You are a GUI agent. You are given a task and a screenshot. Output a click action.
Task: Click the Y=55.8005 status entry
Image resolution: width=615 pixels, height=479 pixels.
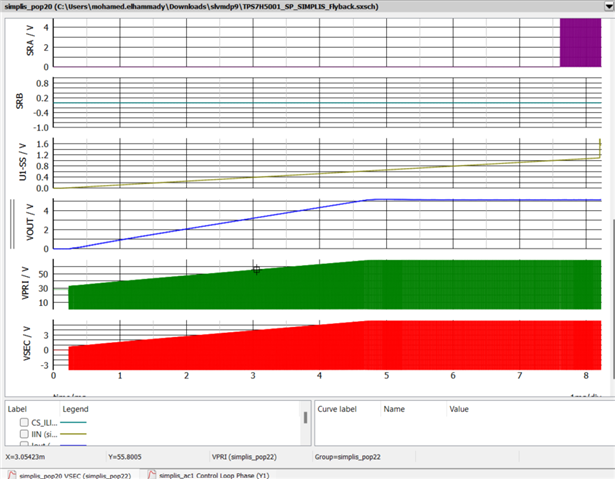pyautogui.click(x=124, y=457)
